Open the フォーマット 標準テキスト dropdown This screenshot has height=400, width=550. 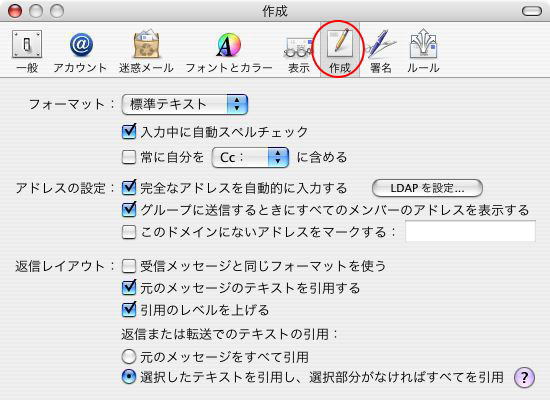point(185,104)
